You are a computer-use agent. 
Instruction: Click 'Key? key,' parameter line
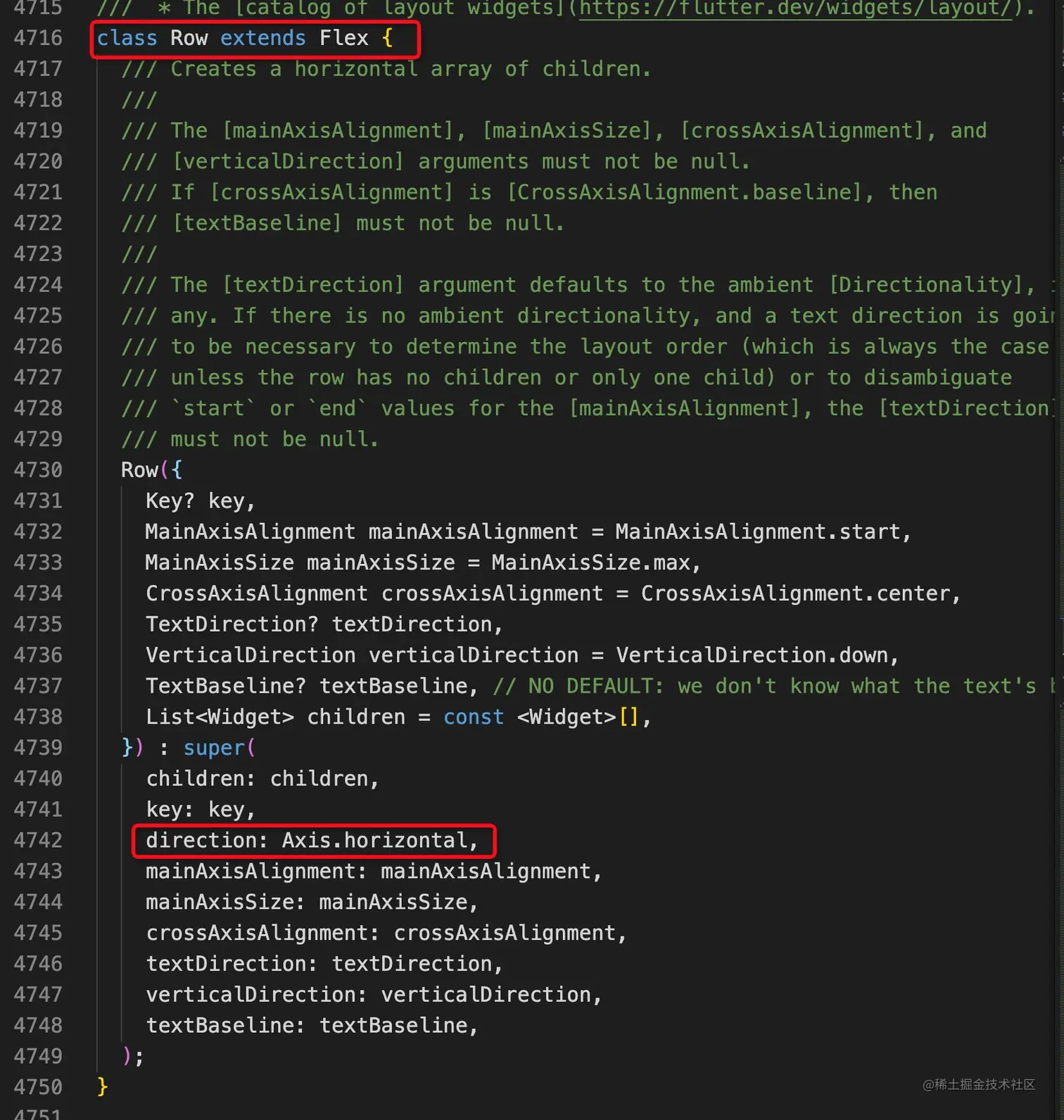pos(200,501)
